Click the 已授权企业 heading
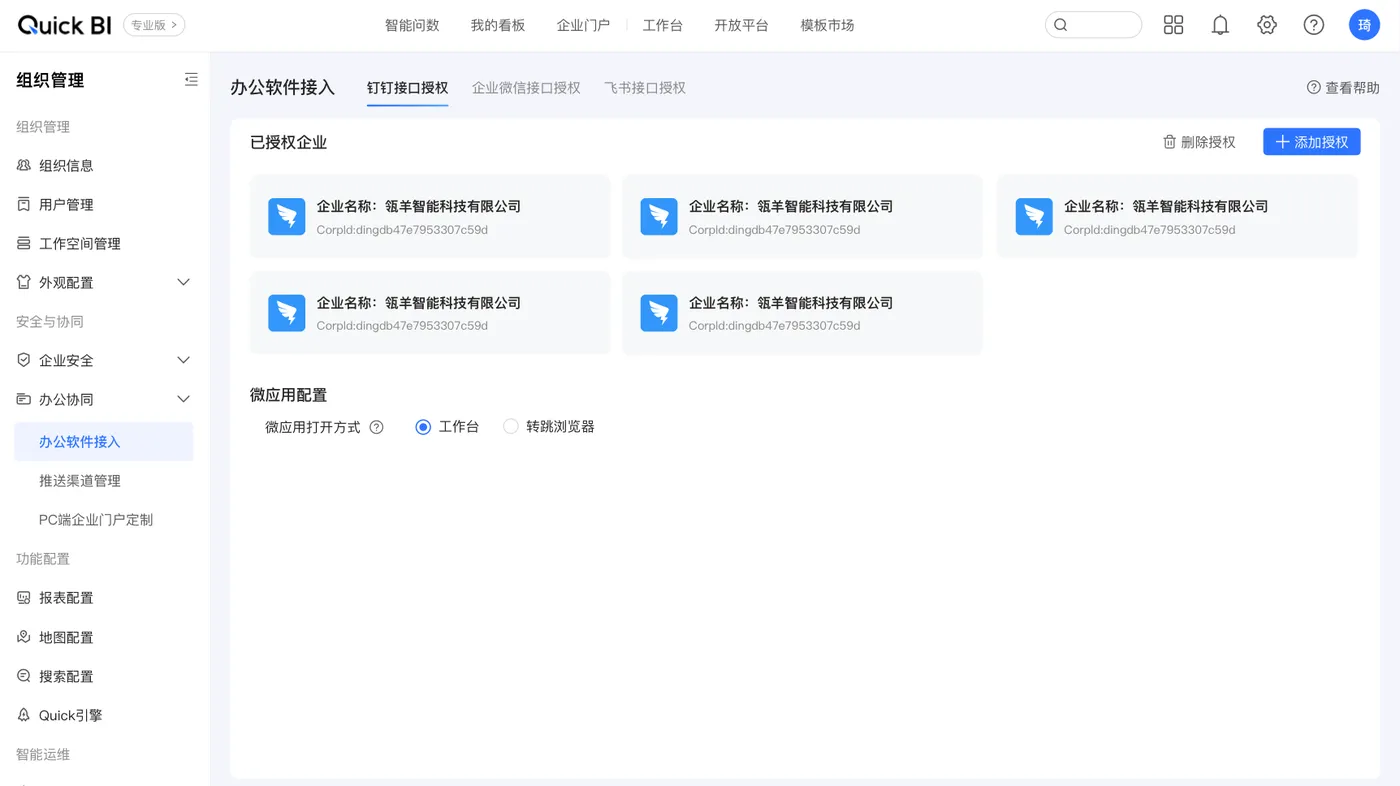The width and height of the screenshot is (1400, 786). pos(288,142)
